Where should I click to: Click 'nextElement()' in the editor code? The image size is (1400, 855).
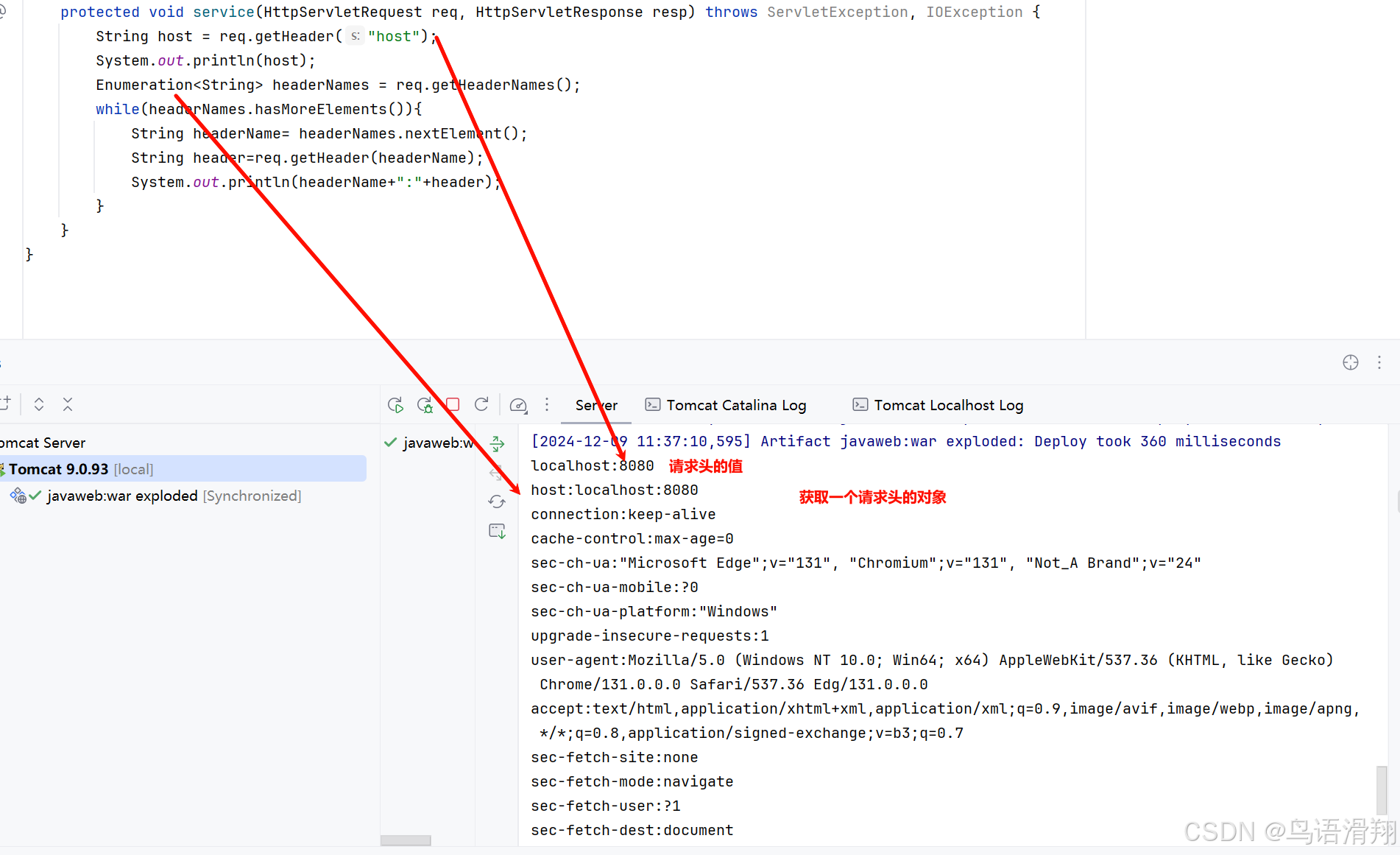pyautogui.click(x=462, y=133)
